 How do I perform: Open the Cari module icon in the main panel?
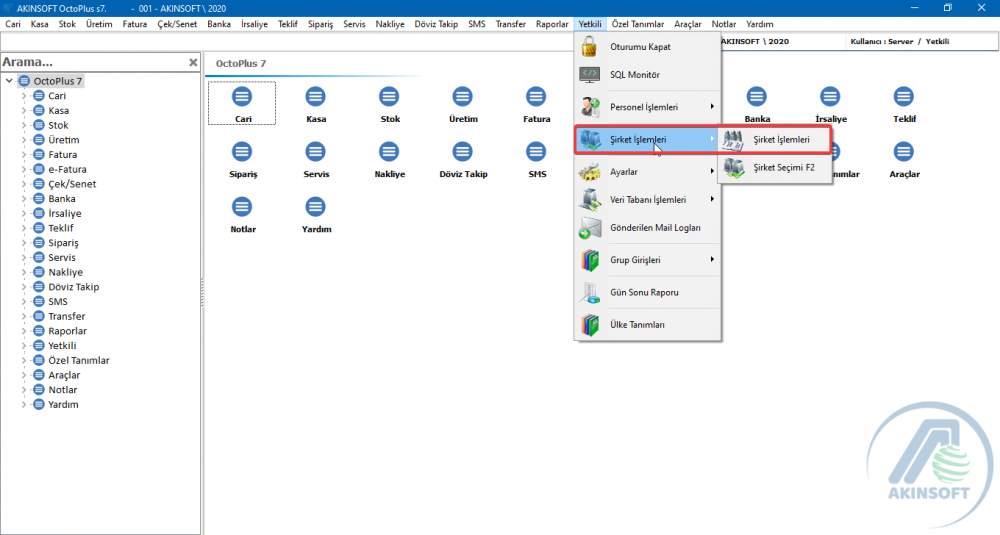click(242, 97)
